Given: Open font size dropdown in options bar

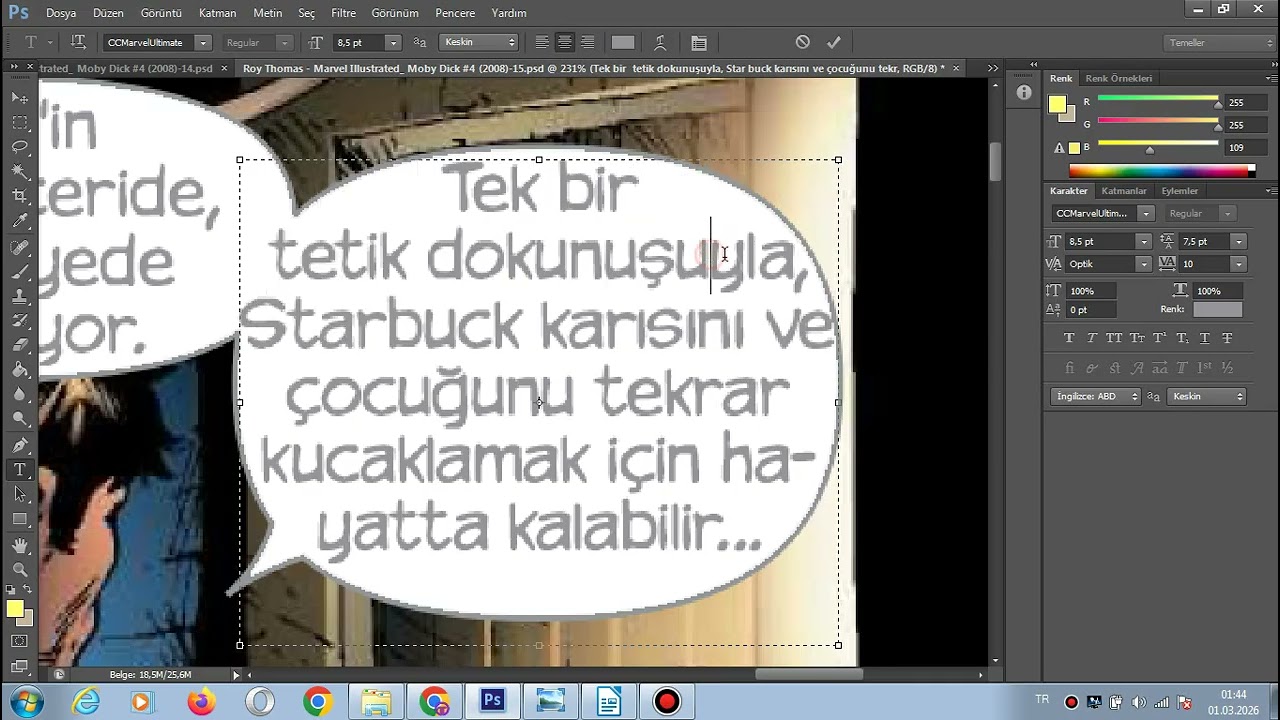Looking at the screenshot, I should coord(393,42).
